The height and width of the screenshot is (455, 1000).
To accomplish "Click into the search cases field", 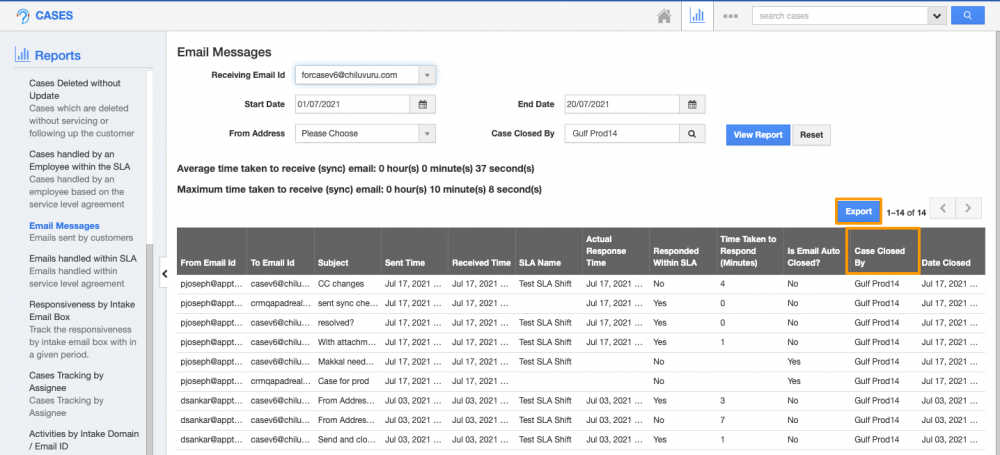I will [838, 16].
